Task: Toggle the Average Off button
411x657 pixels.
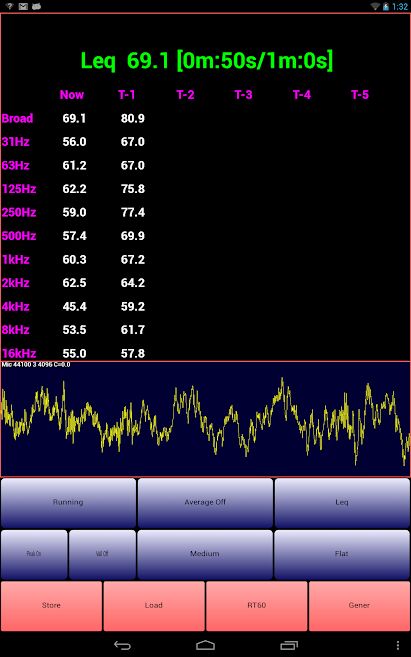Action: click(x=205, y=502)
